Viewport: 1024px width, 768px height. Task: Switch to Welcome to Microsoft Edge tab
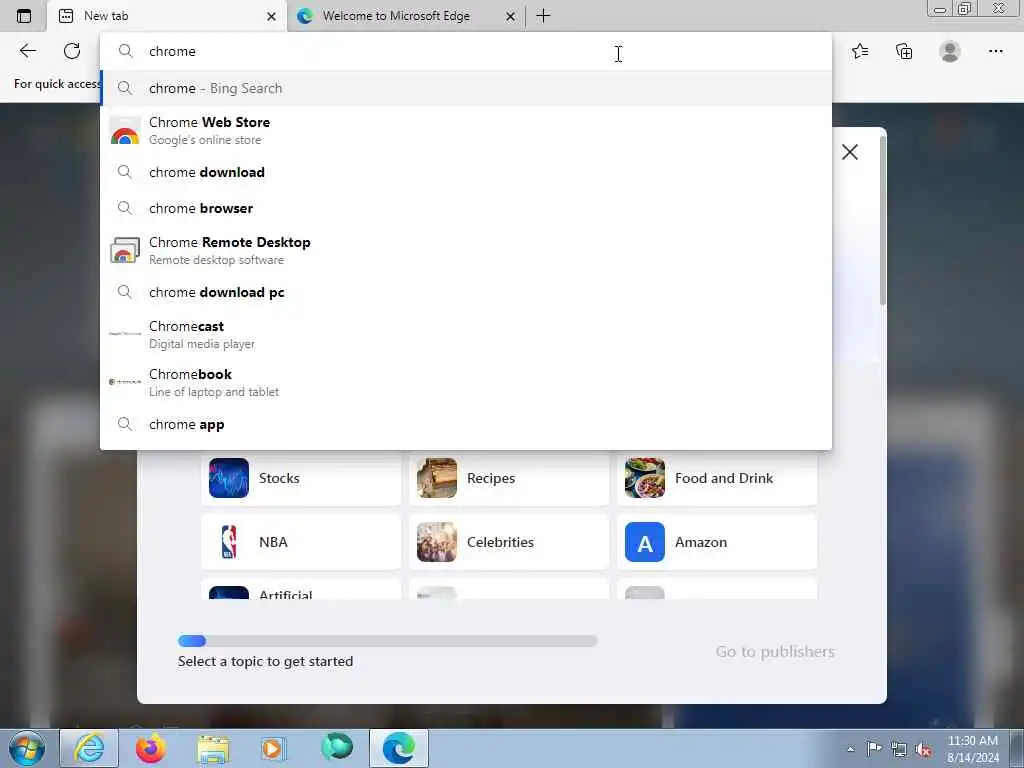click(406, 16)
